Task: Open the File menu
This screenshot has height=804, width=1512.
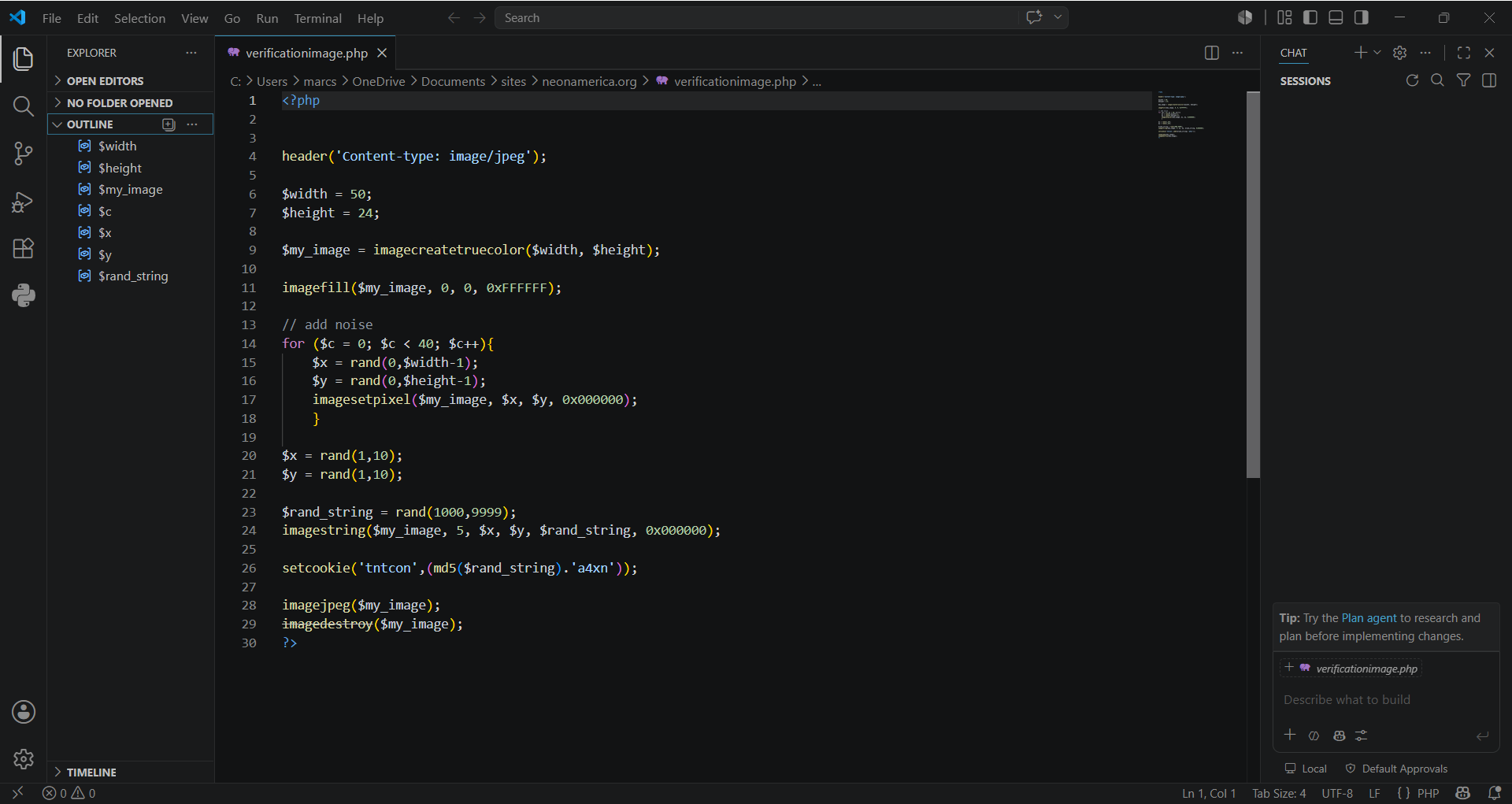Action: click(51, 18)
